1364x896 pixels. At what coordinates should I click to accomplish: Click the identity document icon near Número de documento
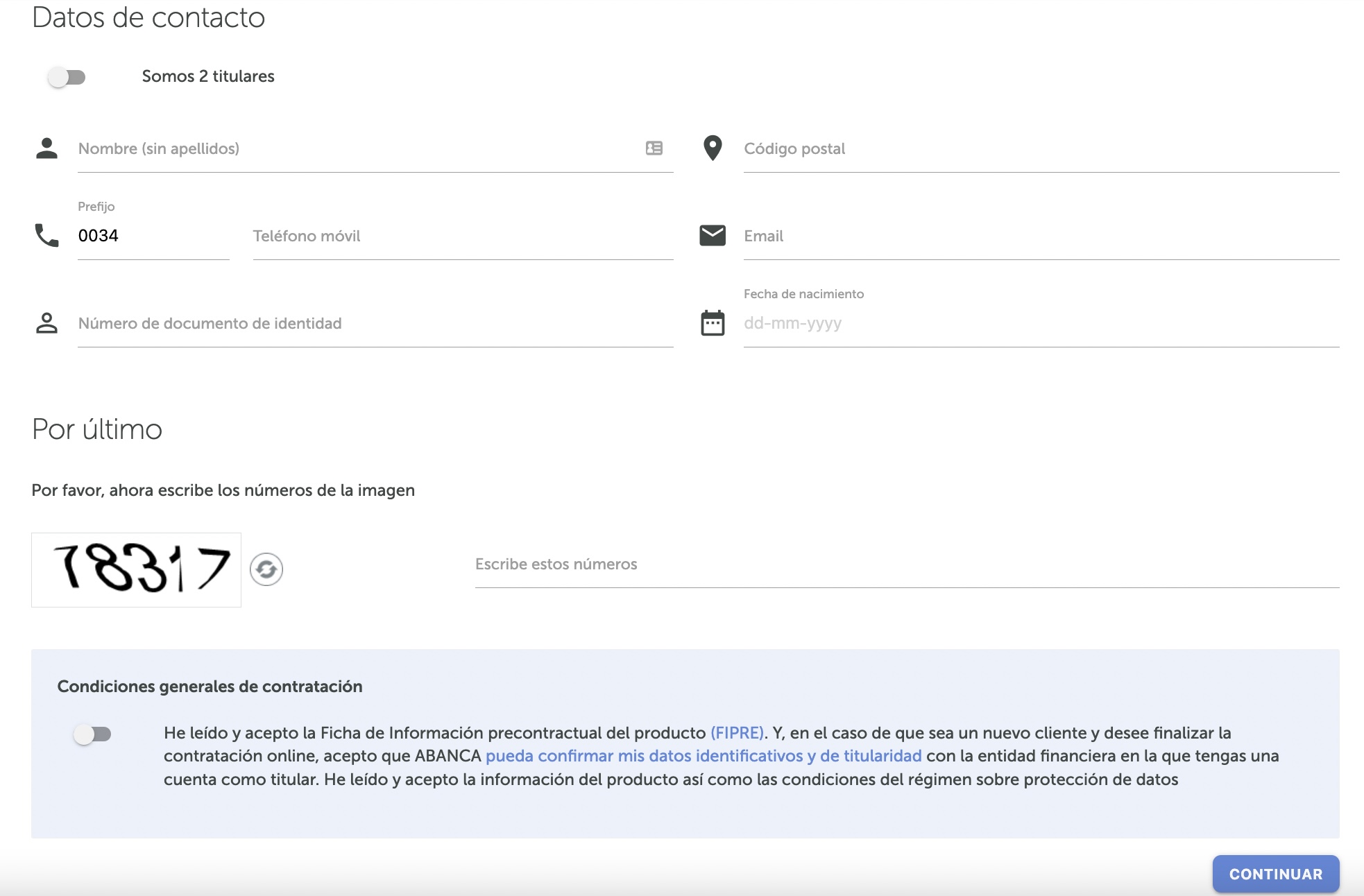pos(46,323)
